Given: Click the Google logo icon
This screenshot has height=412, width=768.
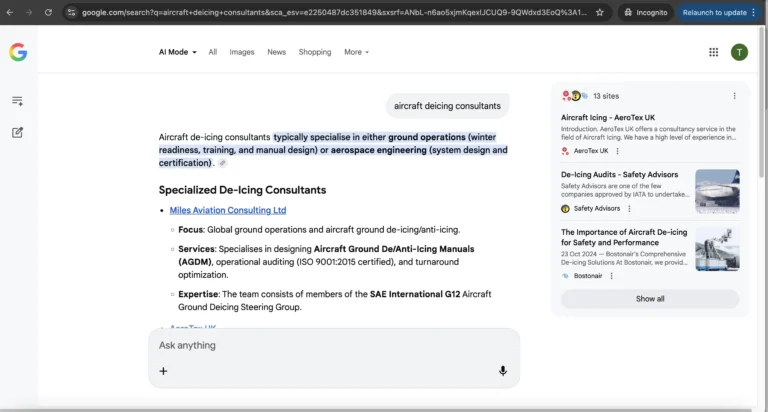Looking at the screenshot, I should click(18, 52).
